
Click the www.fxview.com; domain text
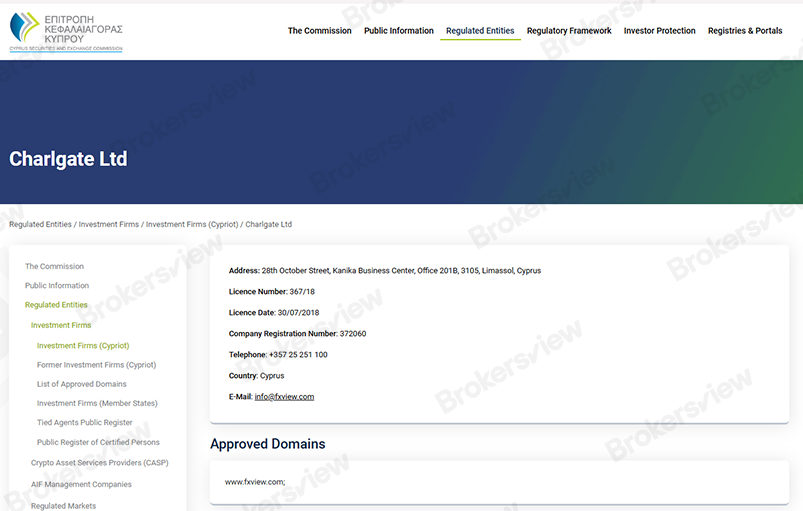[255, 482]
